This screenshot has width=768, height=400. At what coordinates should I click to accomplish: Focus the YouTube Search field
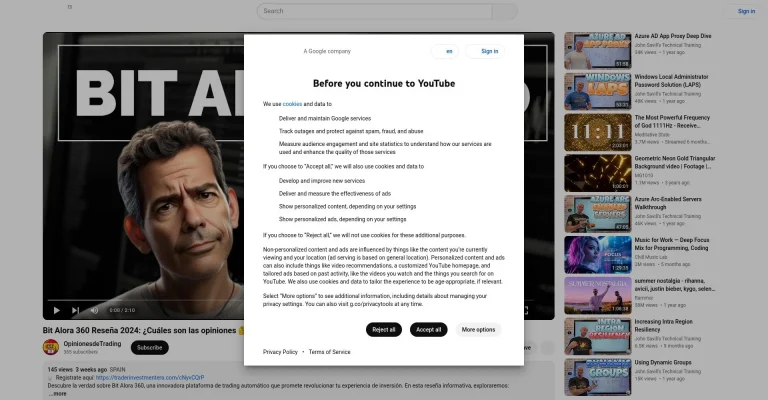pyautogui.click(x=375, y=11)
